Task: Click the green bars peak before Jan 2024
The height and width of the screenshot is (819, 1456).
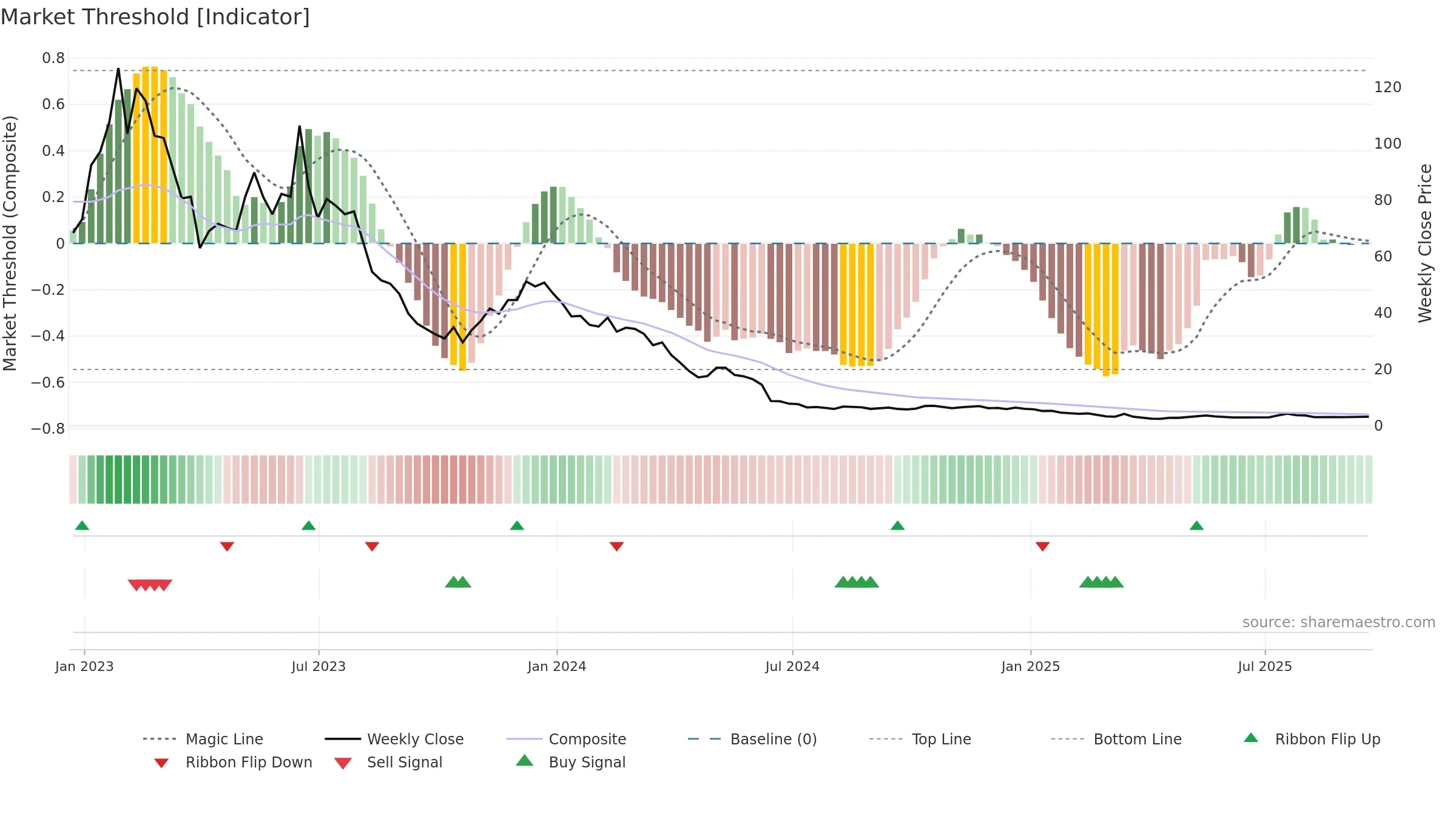Action: [553, 215]
